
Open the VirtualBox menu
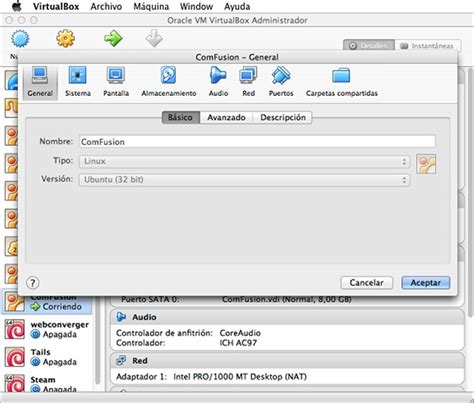click(56, 6)
